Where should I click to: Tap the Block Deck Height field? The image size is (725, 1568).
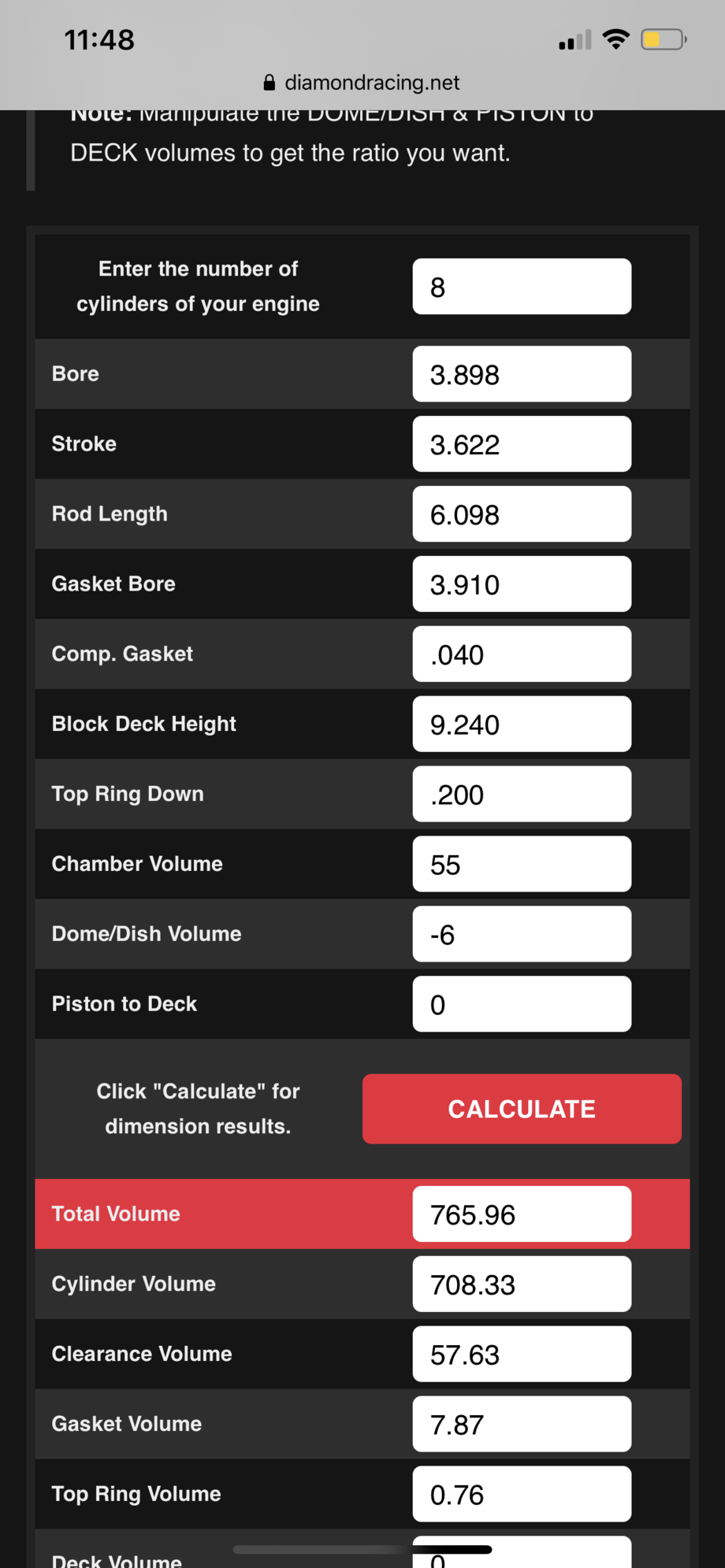click(x=522, y=725)
